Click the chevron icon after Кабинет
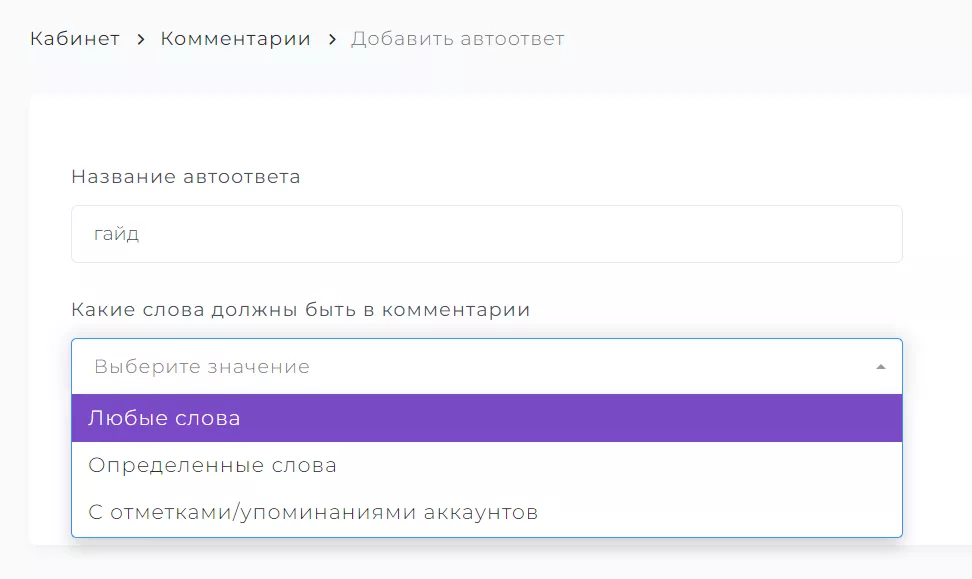Image resolution: width=972 pixels, height=579 pixels. (141, 39)
